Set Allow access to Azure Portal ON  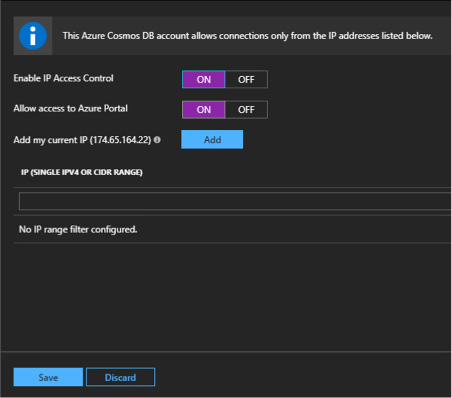tap(204, 110)
